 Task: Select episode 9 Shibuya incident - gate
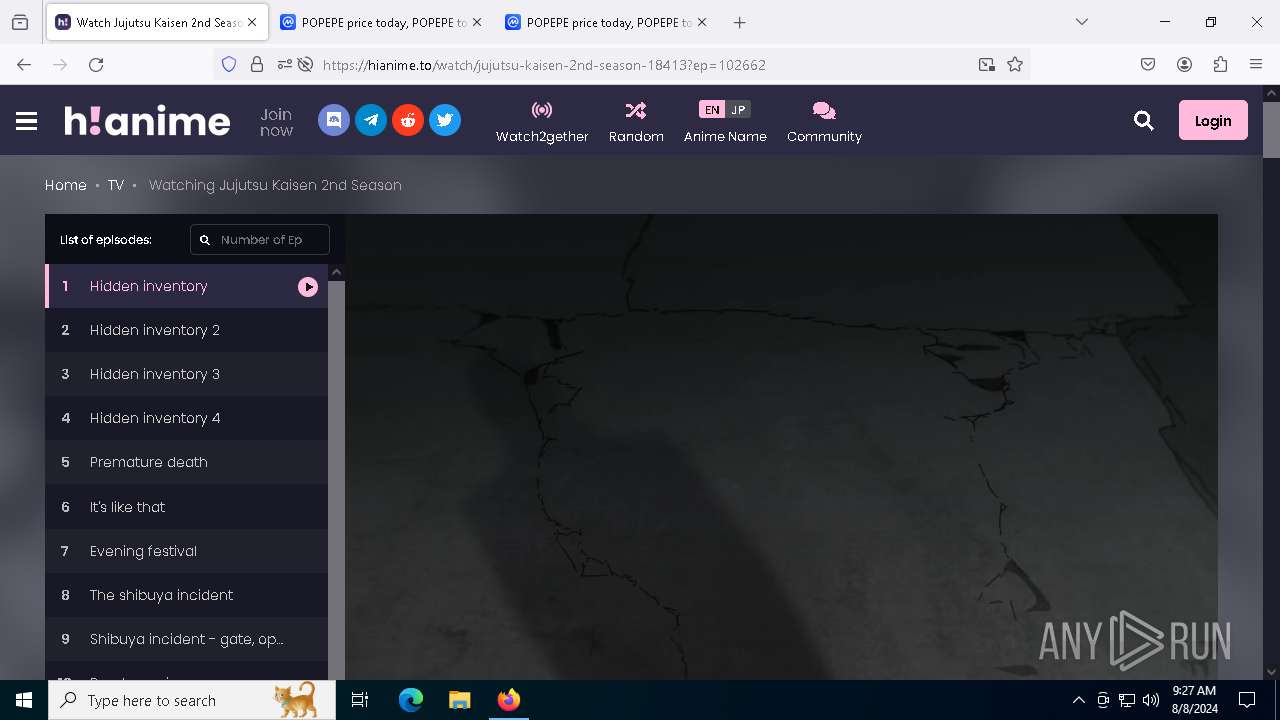(x=186, y=639)
